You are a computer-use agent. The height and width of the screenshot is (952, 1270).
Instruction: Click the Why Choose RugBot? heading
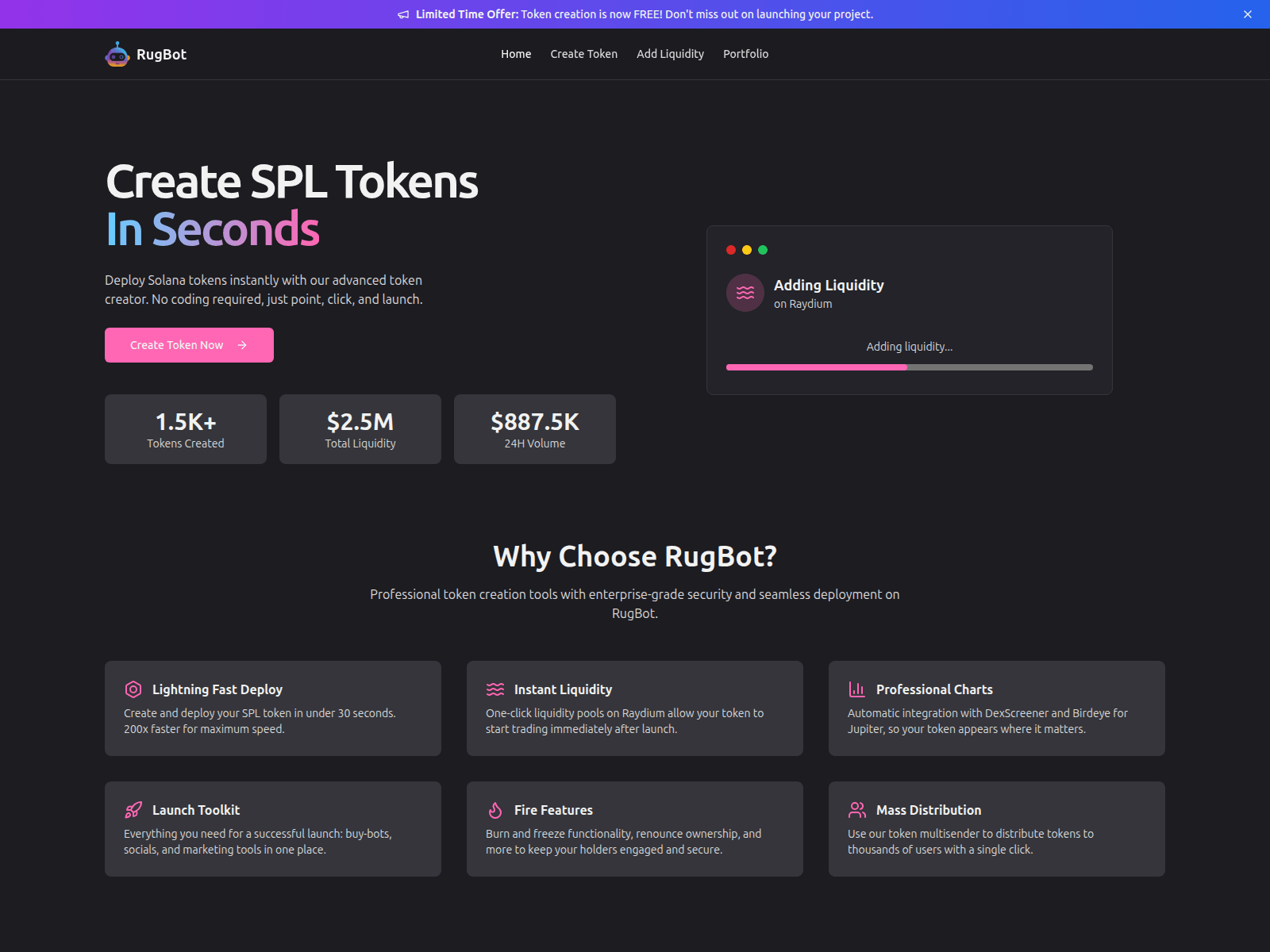(x=635, y=556)
